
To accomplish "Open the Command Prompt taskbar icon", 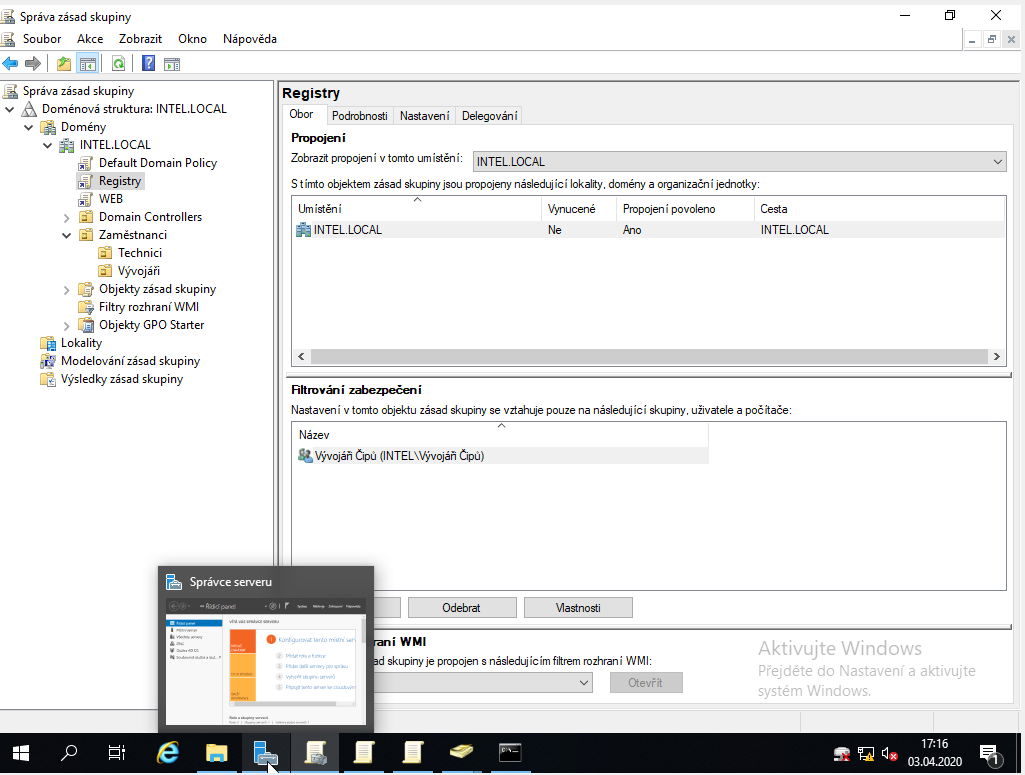I will 510,753.
